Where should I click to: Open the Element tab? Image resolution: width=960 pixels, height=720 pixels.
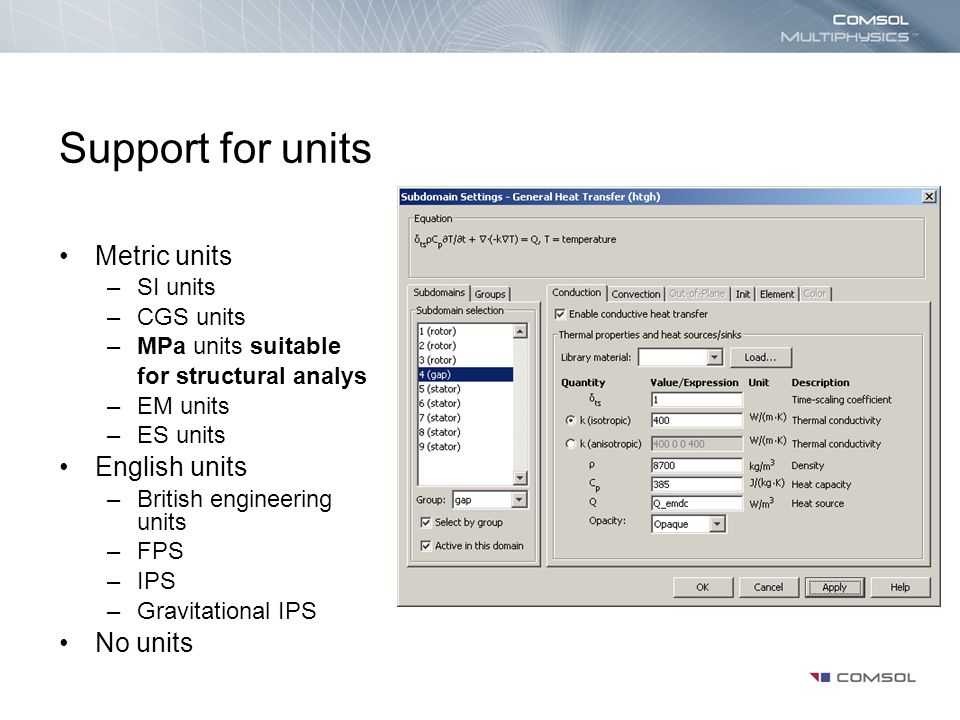(776, 294)
